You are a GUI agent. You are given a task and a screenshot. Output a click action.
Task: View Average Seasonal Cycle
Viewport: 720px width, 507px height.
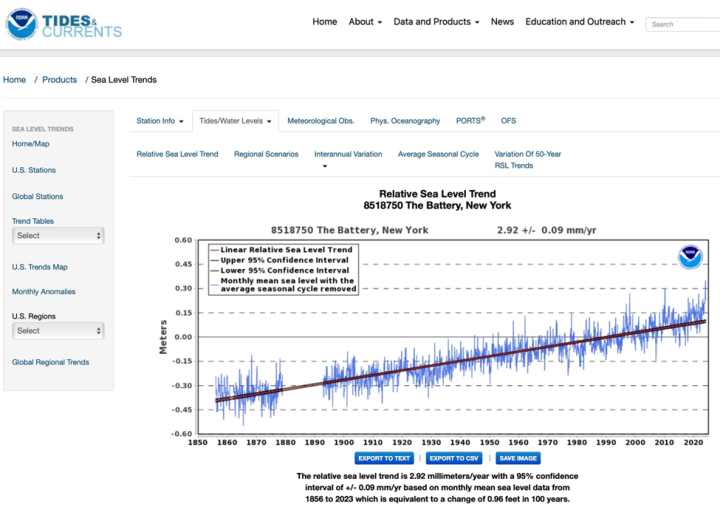pos(438,154)
